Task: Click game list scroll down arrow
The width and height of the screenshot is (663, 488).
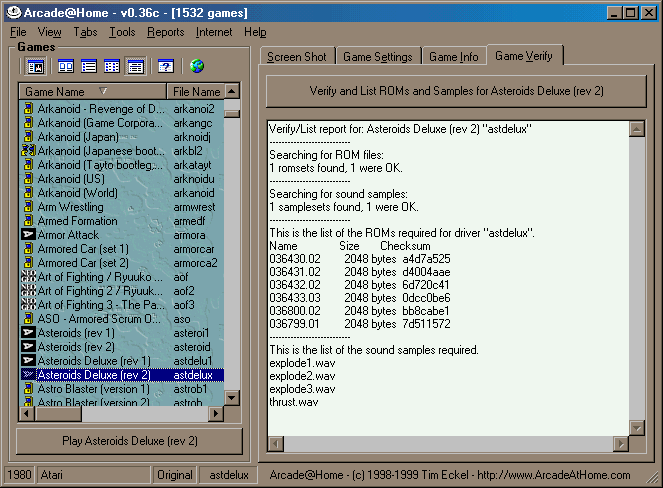Action: pos(232,398)
